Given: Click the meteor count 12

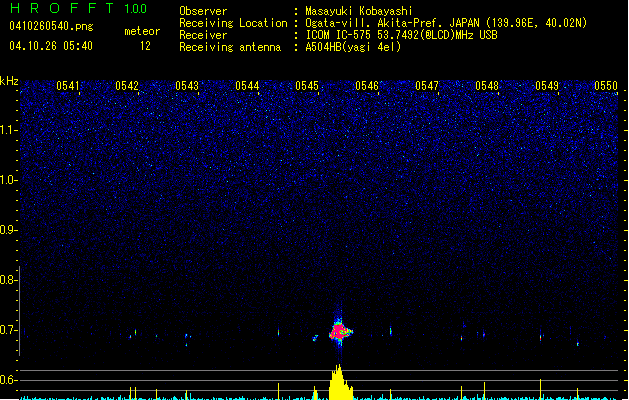Looking at the screenshot, I should pyautogui.click(x=145, y=46).
